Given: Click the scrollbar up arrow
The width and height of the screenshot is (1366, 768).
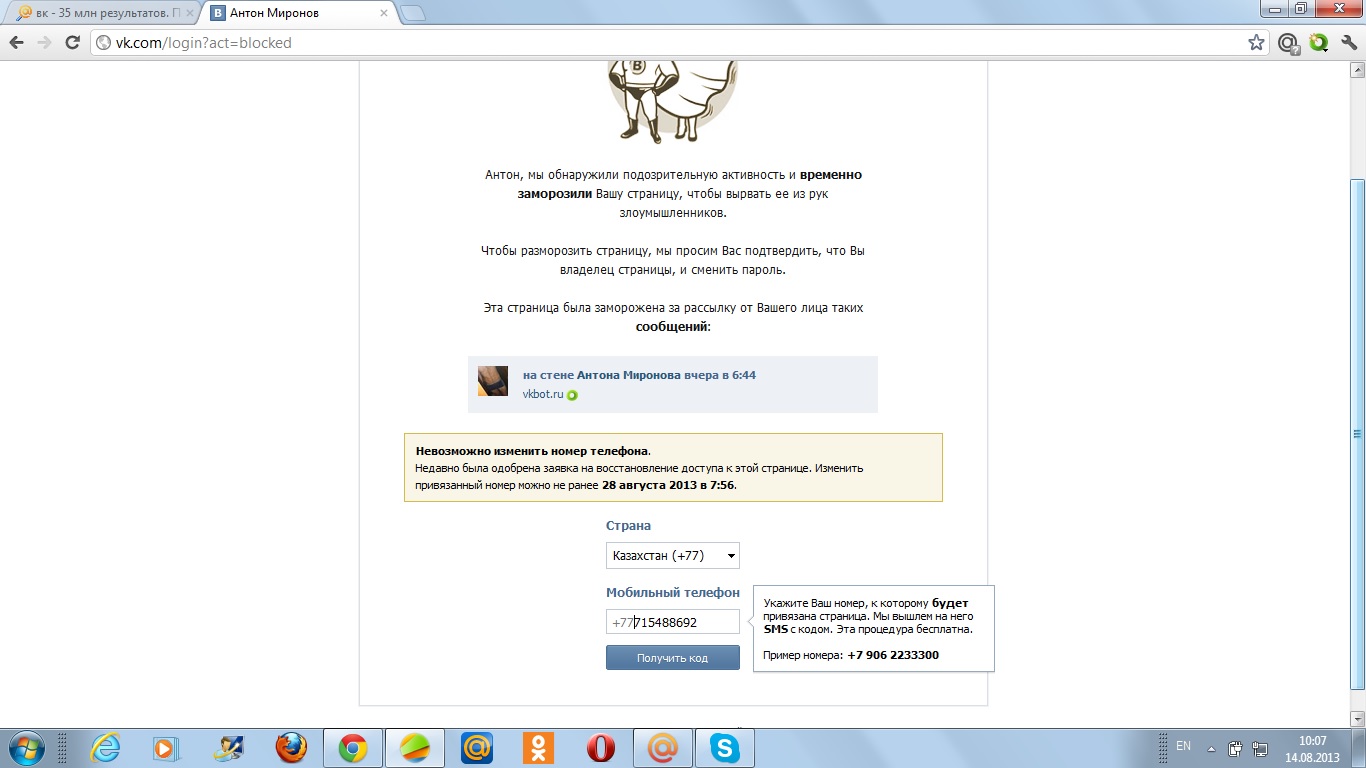Looking at the screenshot, I should point(1357,71).
